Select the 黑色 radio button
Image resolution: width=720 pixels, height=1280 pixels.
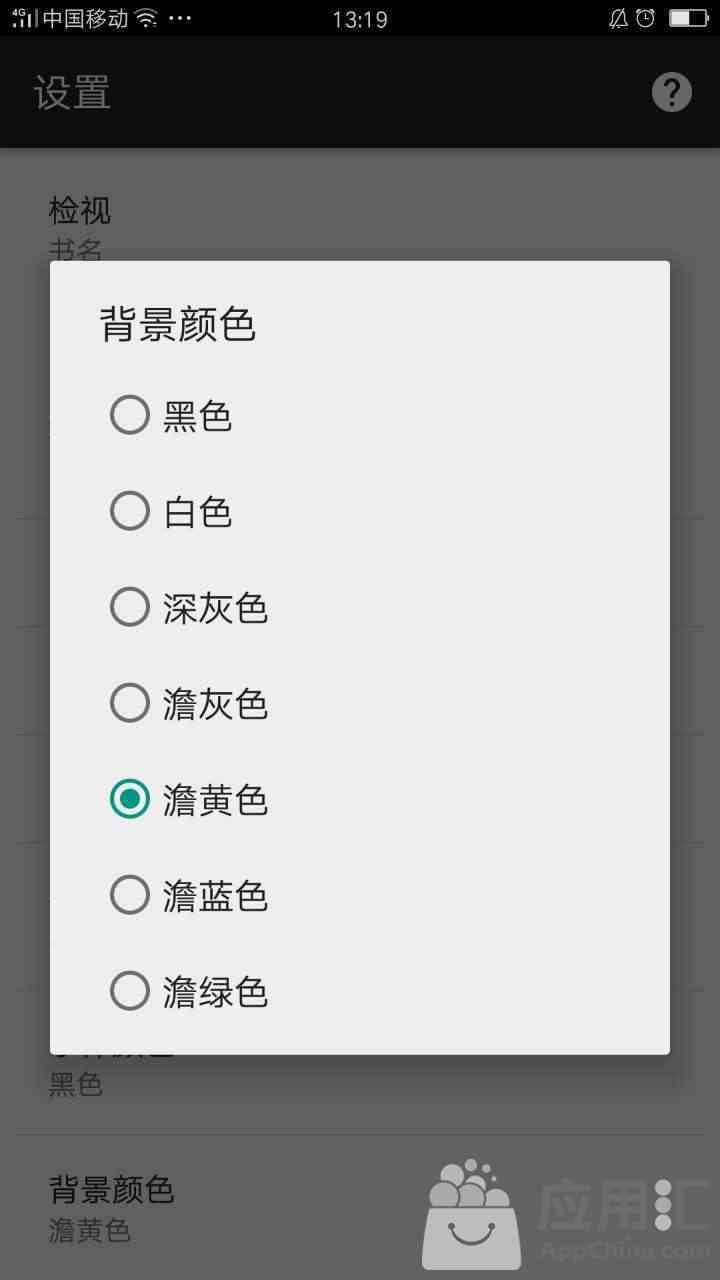[130, 415]
